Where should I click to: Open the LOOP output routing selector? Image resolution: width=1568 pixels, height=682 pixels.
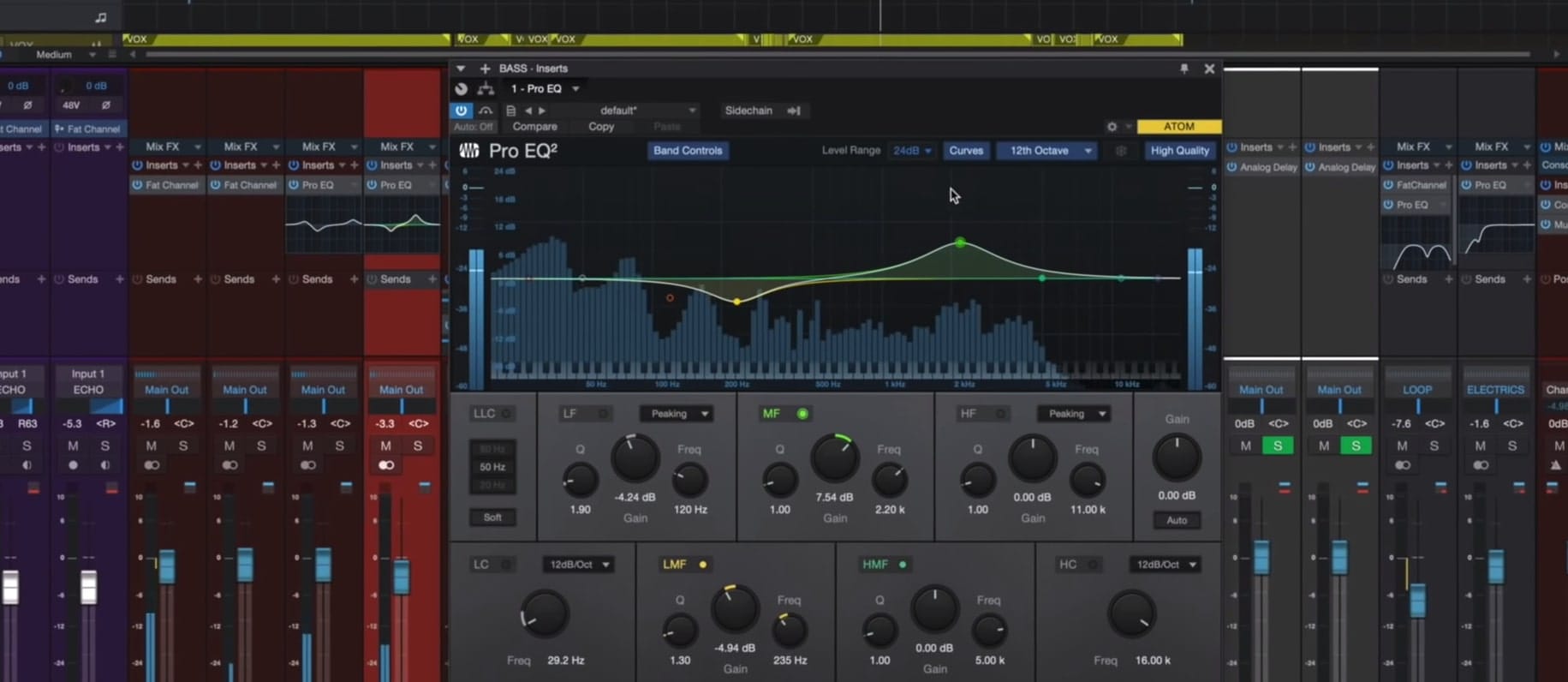pyautogui.click(x=1417, y=390)
